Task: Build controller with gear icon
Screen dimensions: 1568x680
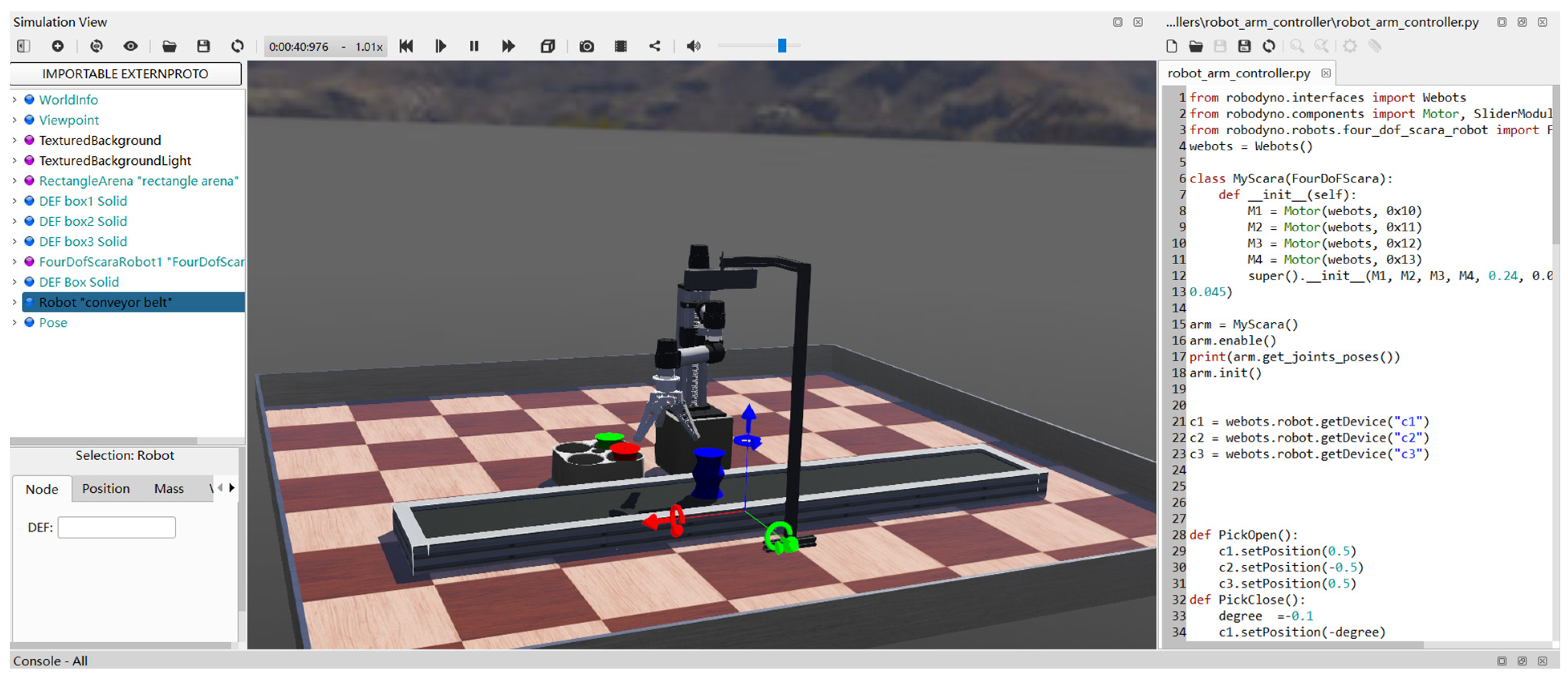Action: tap(1350, 46)
